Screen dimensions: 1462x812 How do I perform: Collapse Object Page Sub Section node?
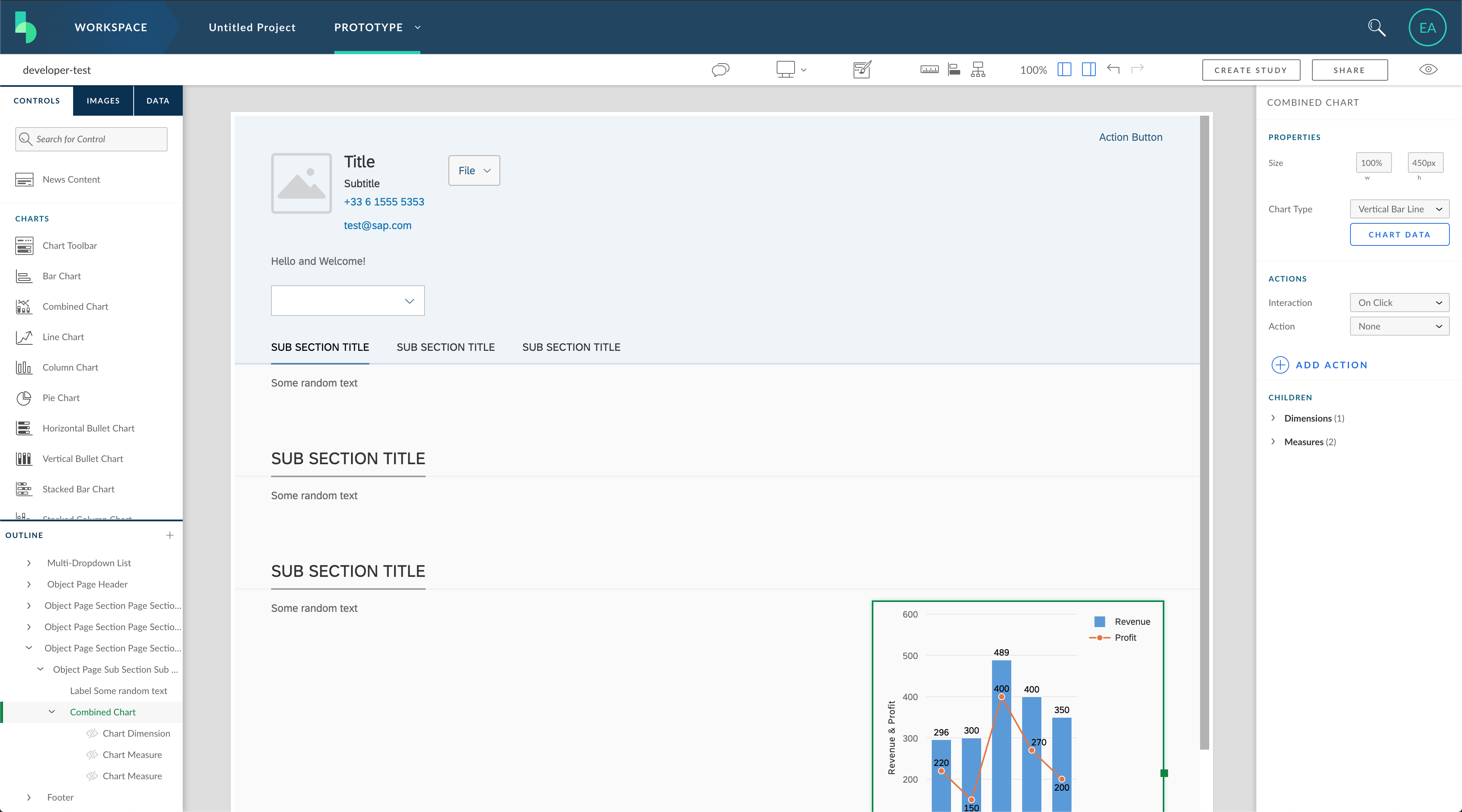[40, 670]
